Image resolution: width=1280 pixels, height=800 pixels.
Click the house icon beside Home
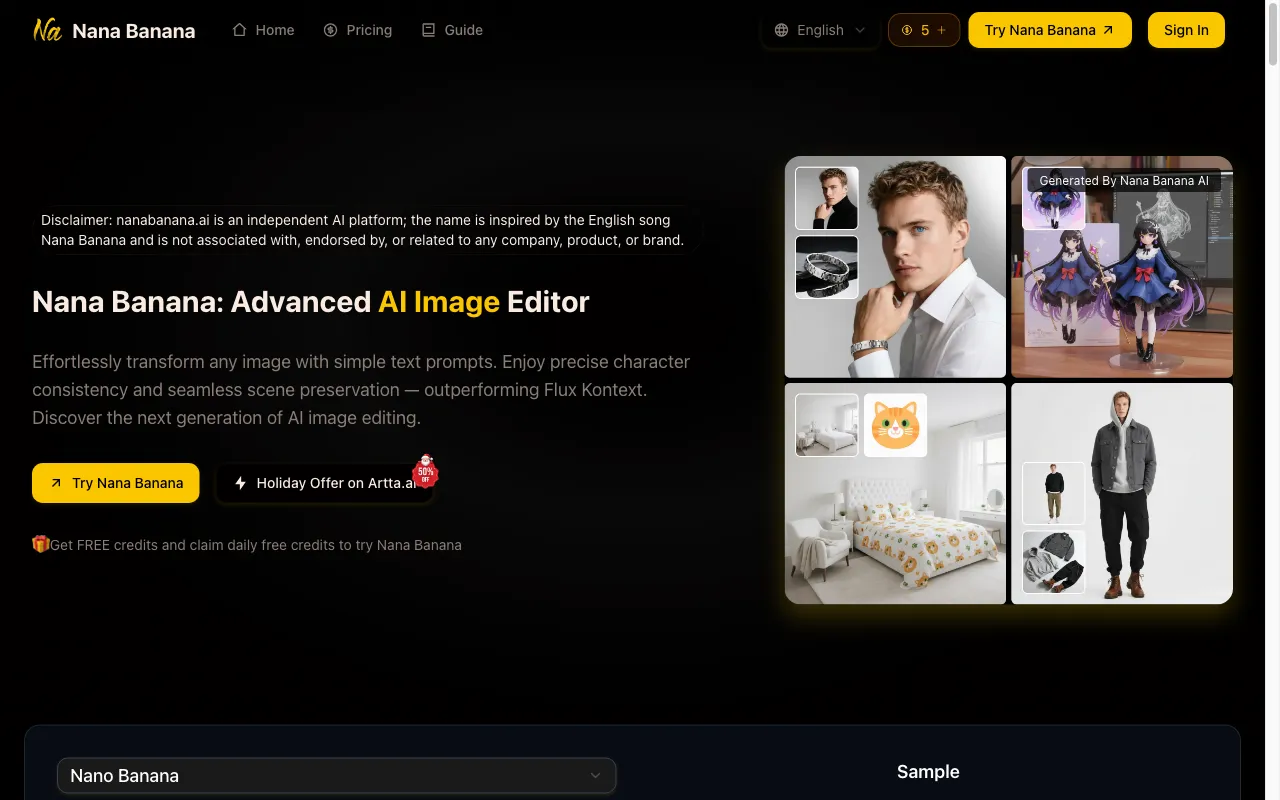point(239,30)
